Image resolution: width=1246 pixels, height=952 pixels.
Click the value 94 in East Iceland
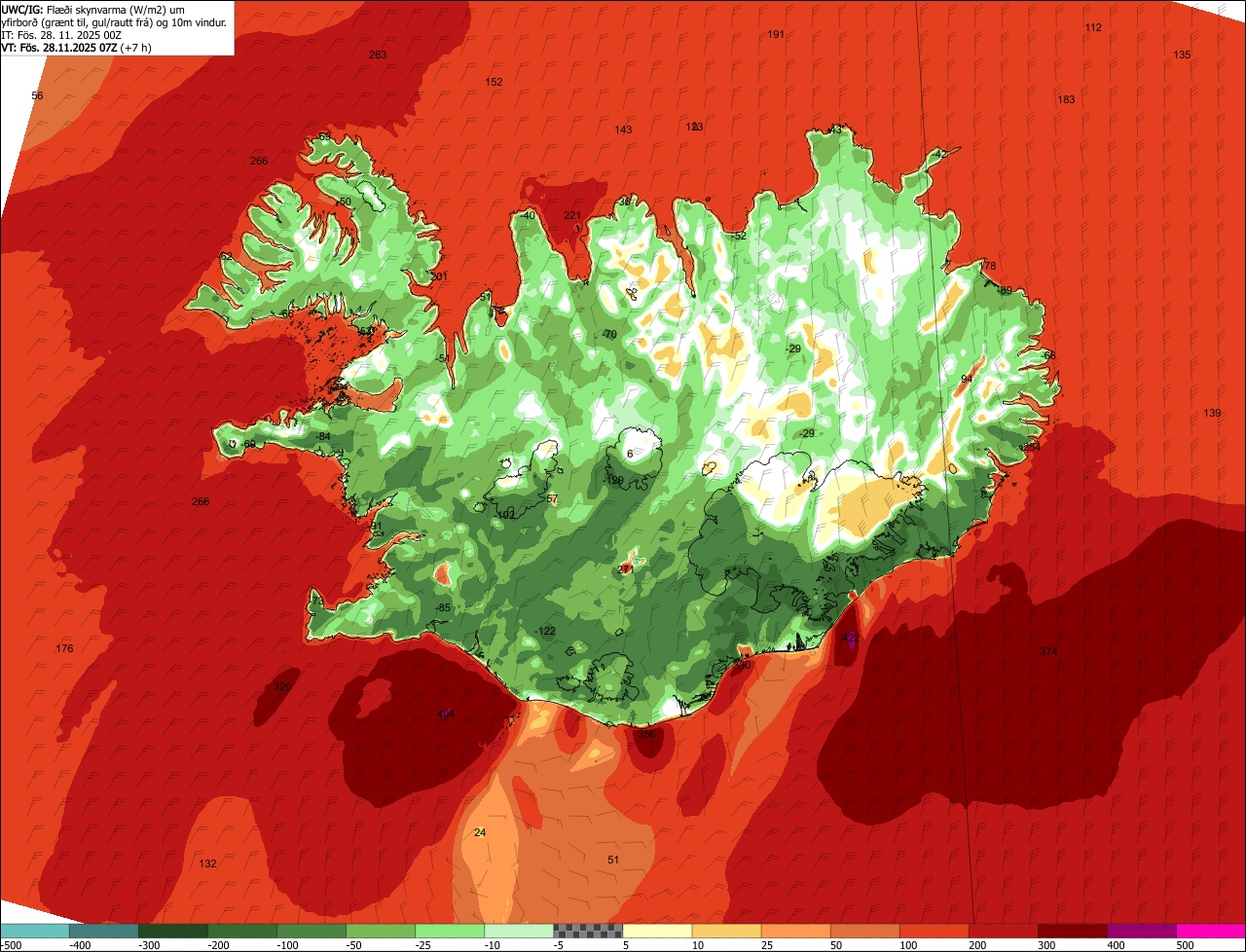click(967, 379)
